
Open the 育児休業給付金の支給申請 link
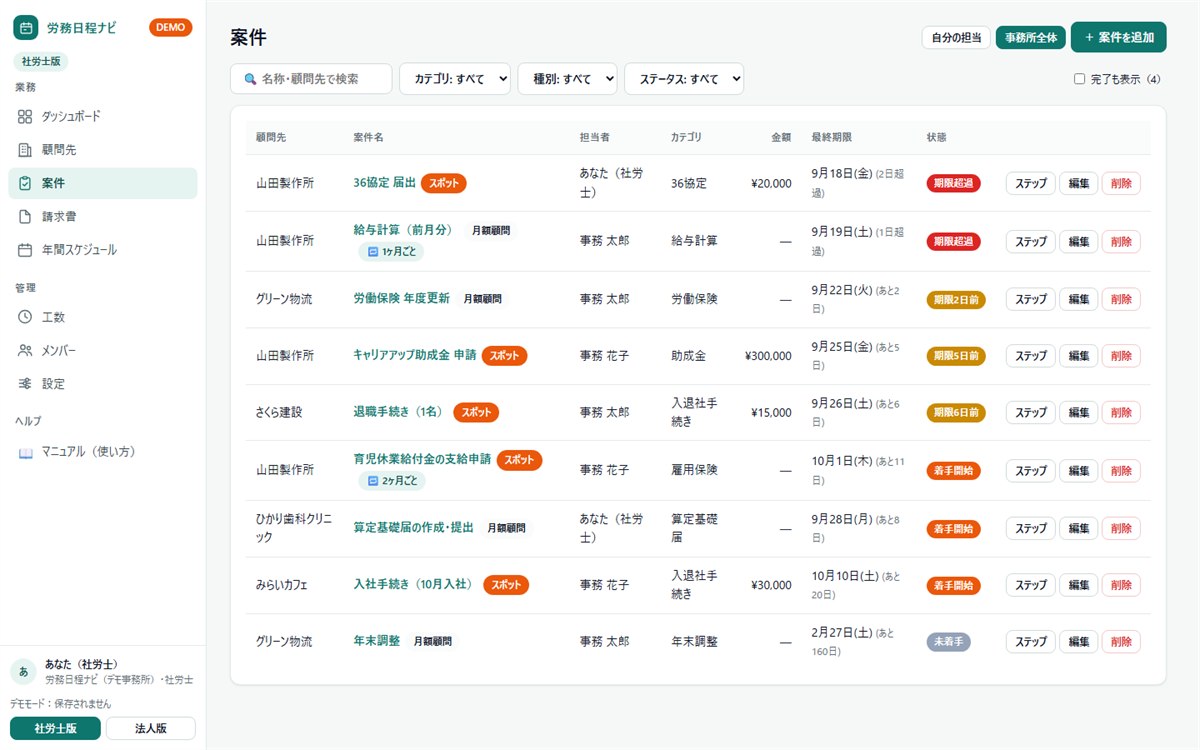click(x=422, y=459)
